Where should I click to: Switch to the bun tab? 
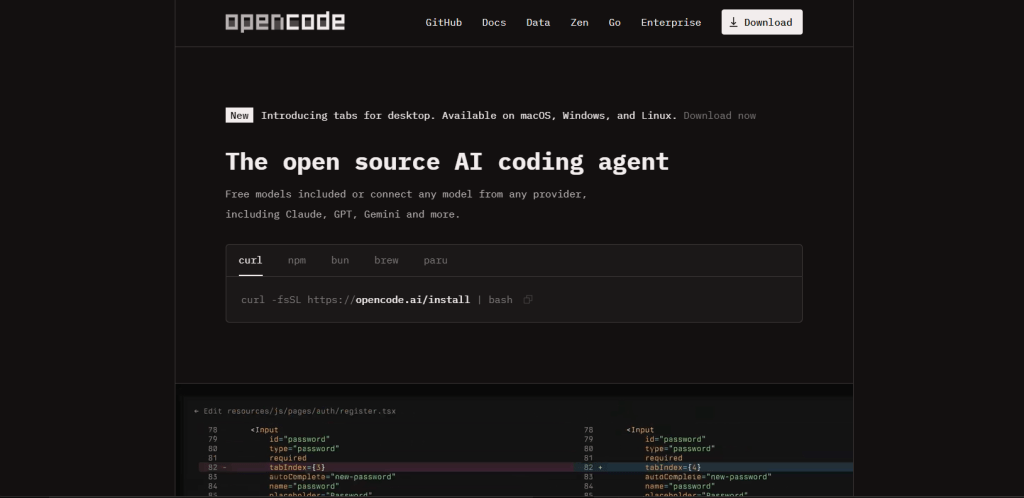click(340, 260)
